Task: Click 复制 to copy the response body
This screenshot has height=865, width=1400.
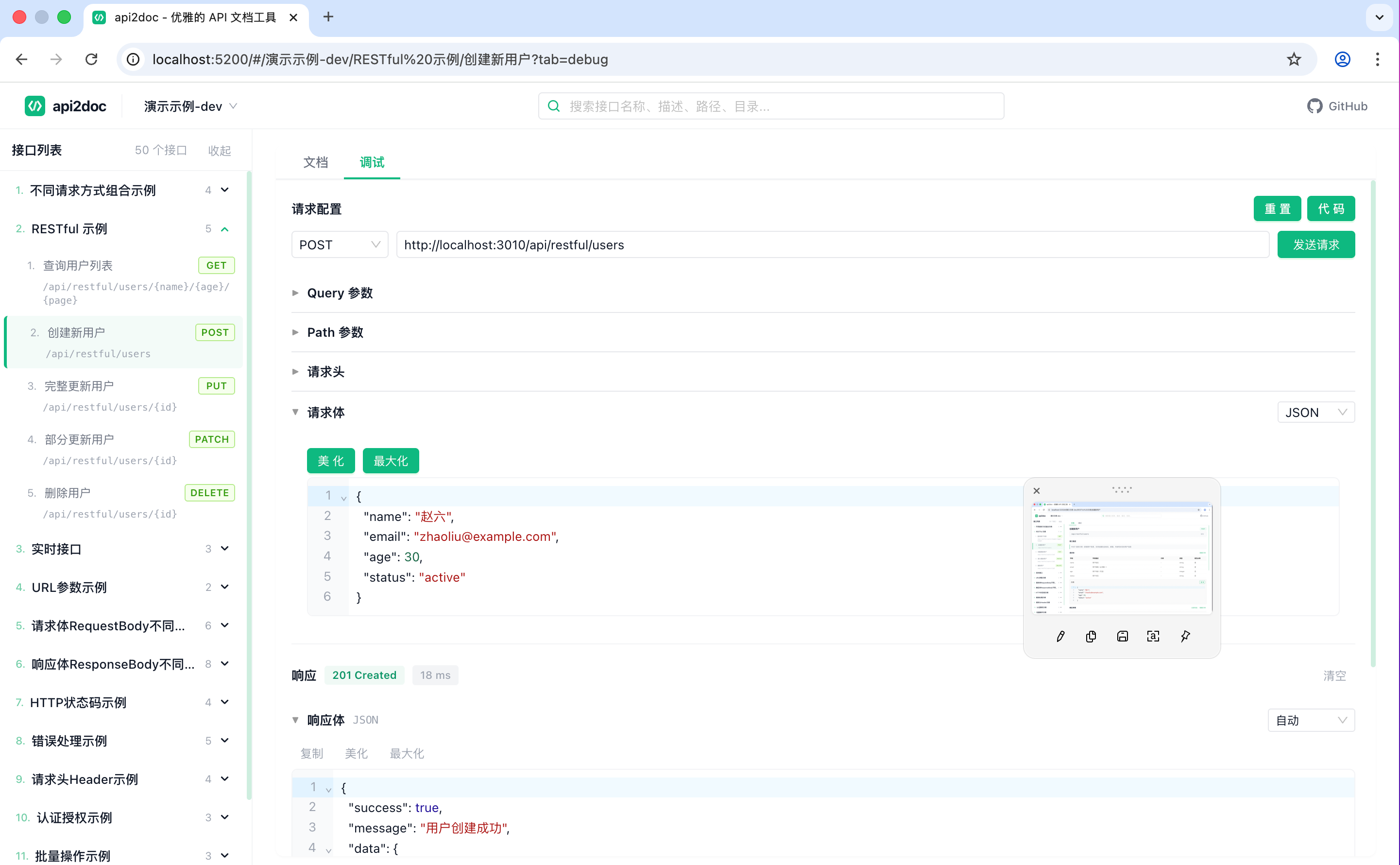Action: click(x=312, y=753)
